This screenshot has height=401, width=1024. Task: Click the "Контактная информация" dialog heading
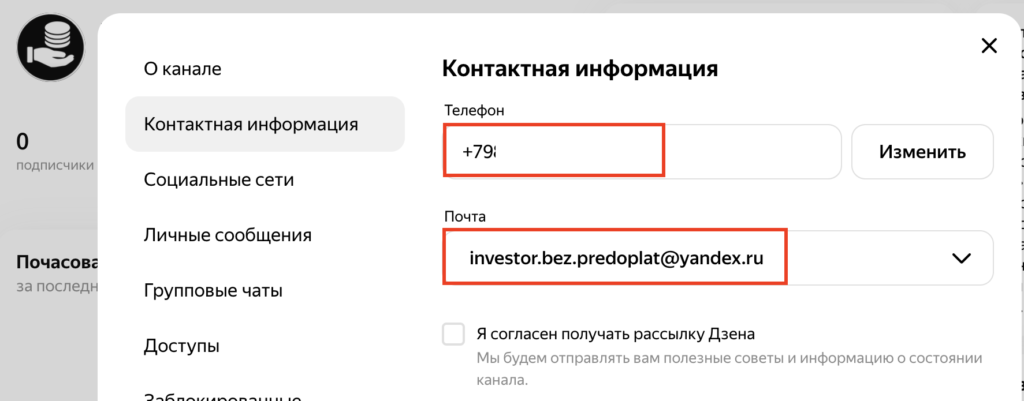point(580,70)
